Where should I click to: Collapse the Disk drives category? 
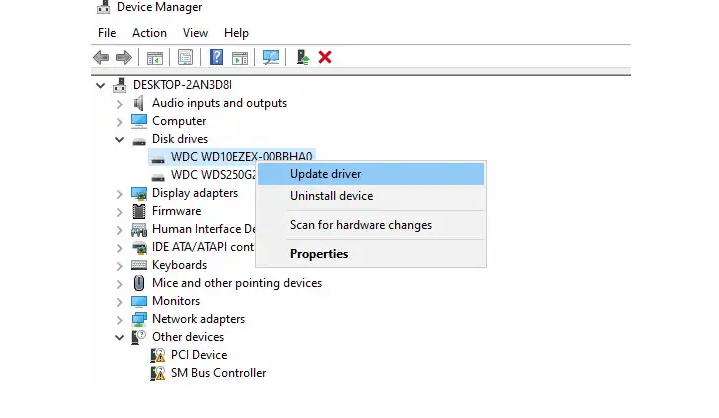click(x=120, y=139)
